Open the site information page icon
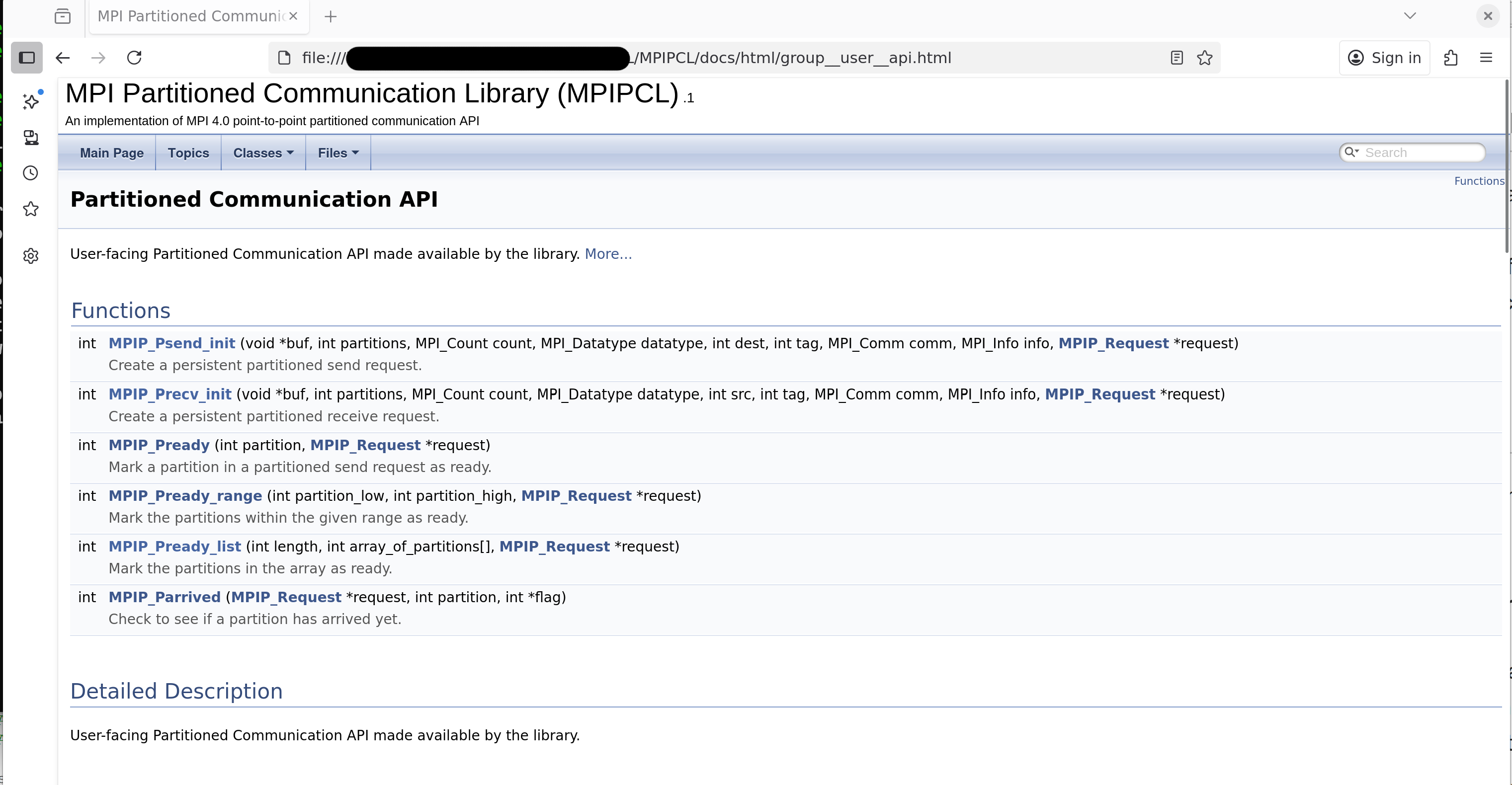 [x=284, y=58]
